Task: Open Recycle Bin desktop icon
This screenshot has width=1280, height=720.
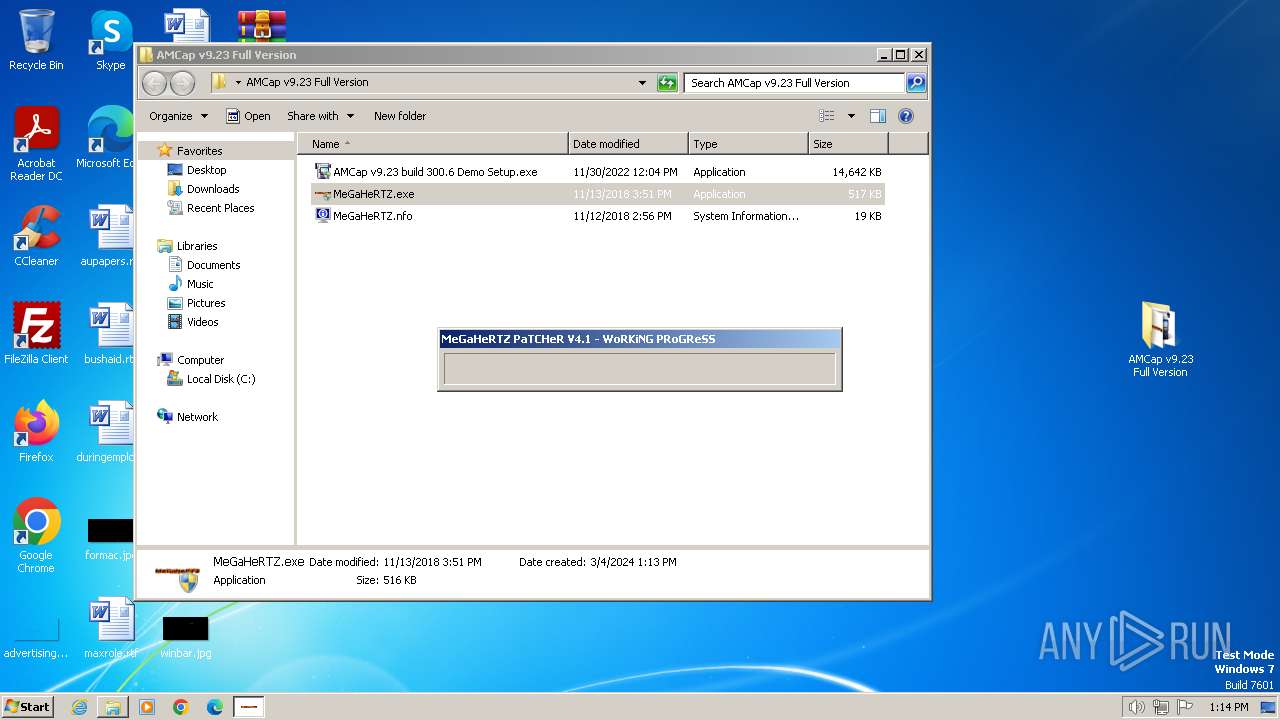Action: click(36, 40)
